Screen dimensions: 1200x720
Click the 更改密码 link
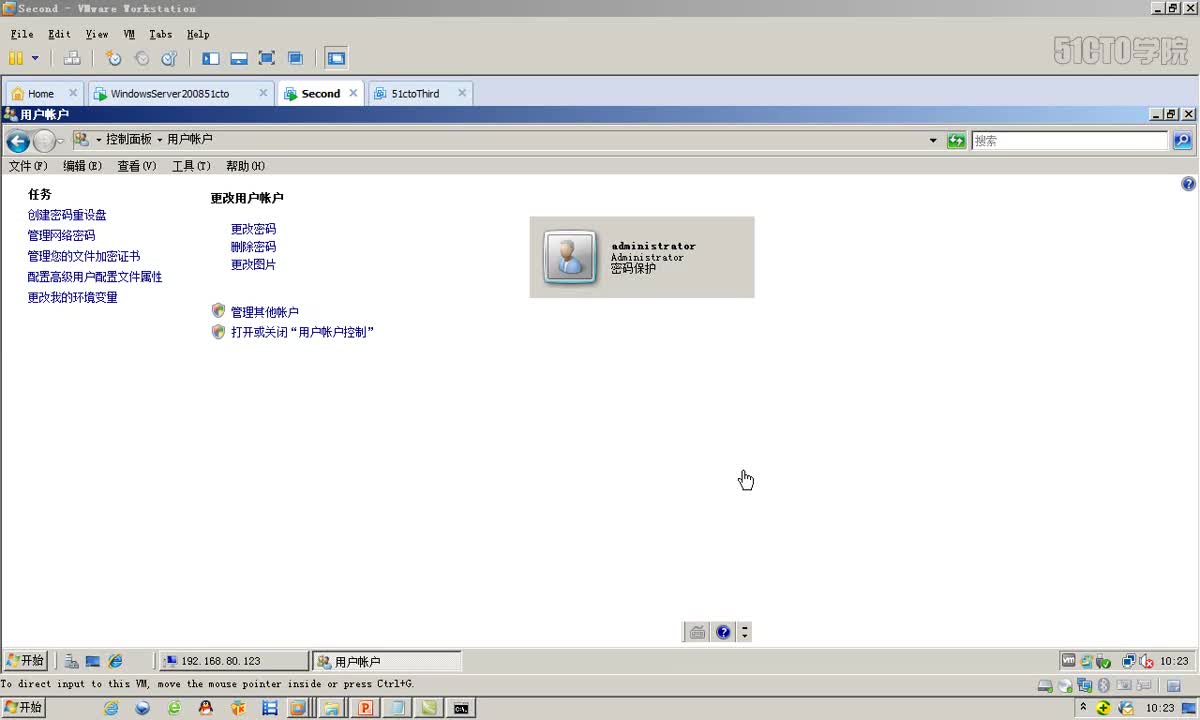click(253, 229)
